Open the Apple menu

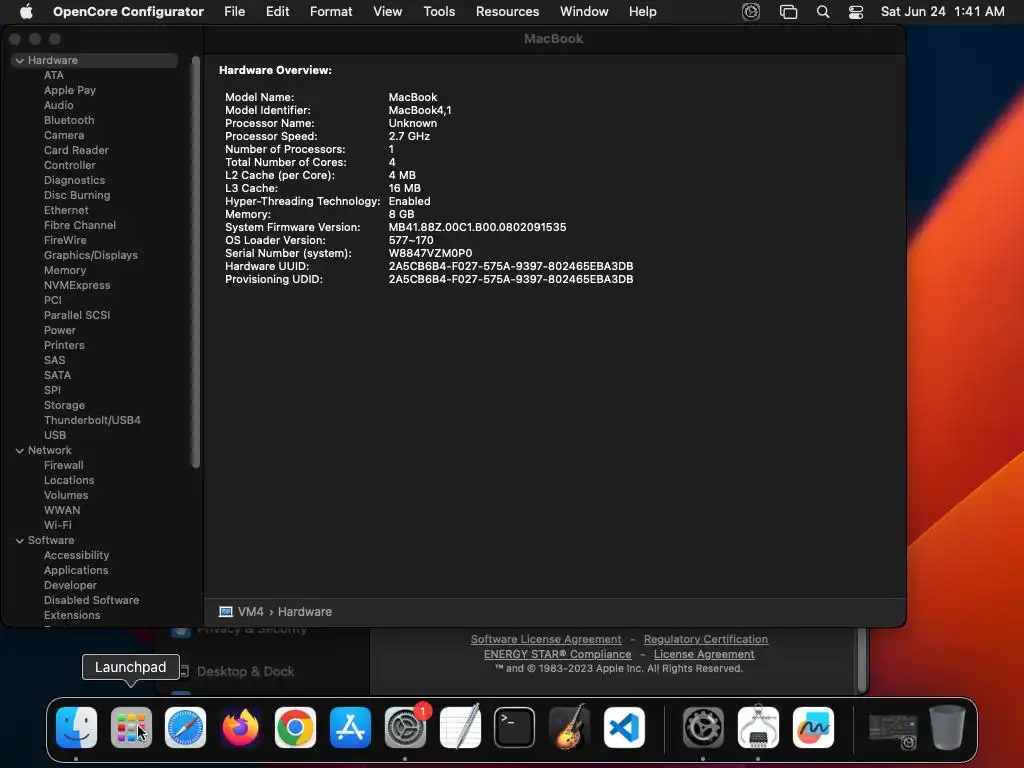(x=26, y=11)
